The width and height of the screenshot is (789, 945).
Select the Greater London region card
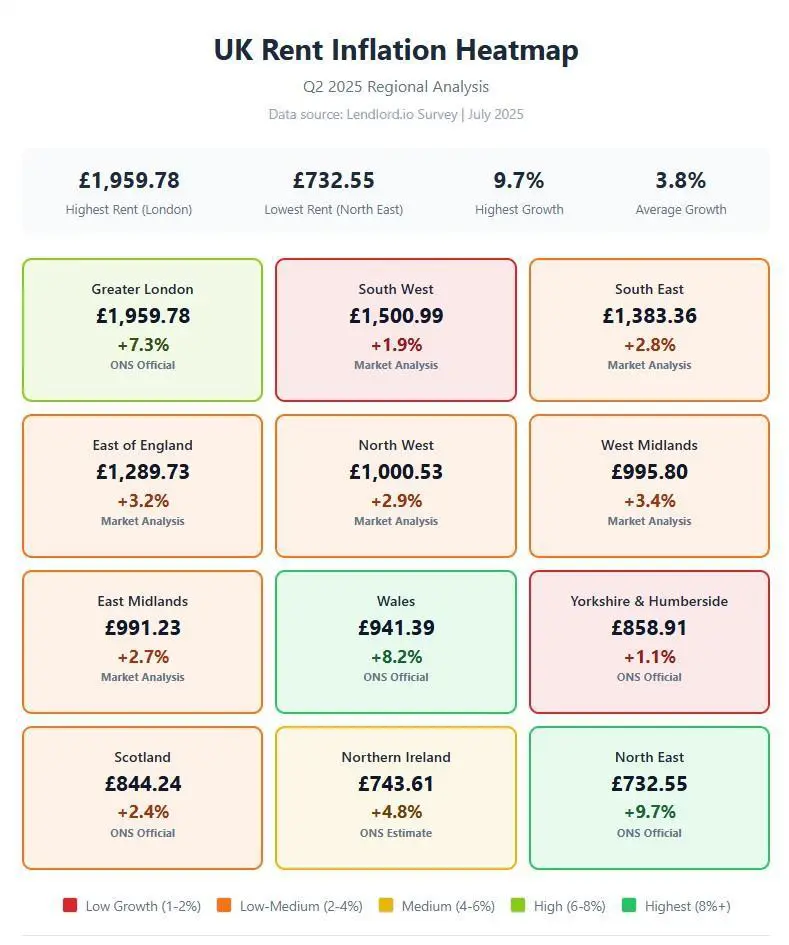(142, 329)
